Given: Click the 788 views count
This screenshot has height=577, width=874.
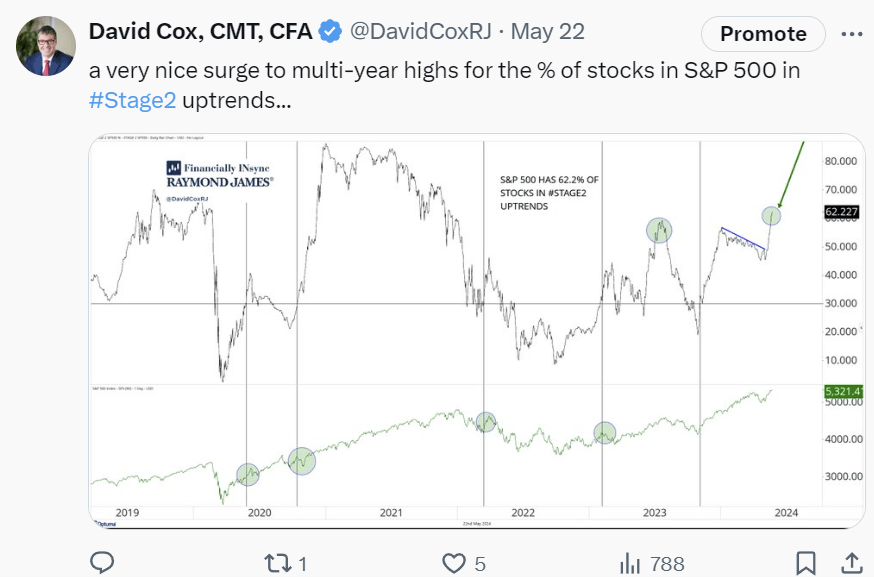Looking at the screenshot, I should [666, 563].
